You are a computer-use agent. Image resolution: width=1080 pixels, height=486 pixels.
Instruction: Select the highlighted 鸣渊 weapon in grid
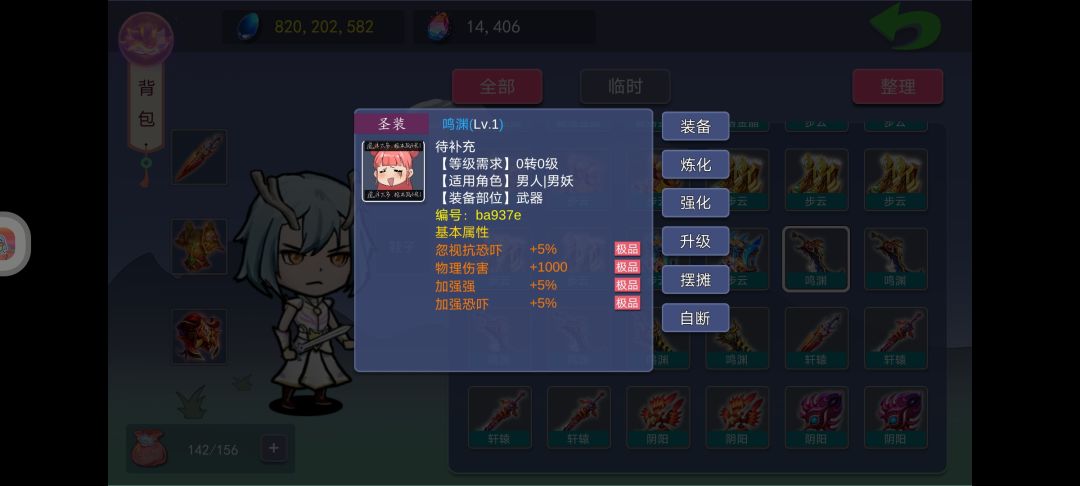[x=816, y=259]
